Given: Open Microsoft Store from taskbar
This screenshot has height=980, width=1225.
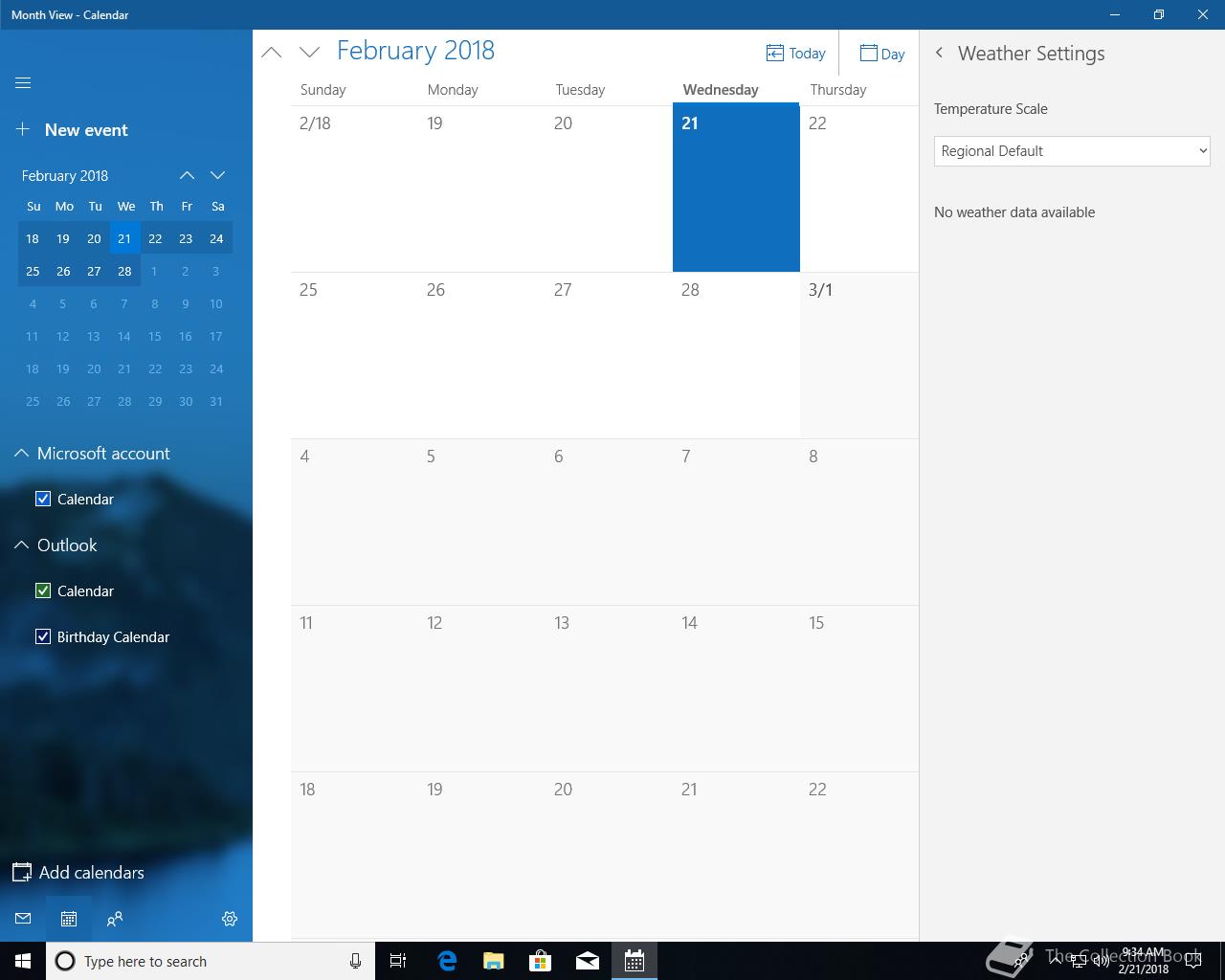Looking at the screenshot, I should (541, 961).
